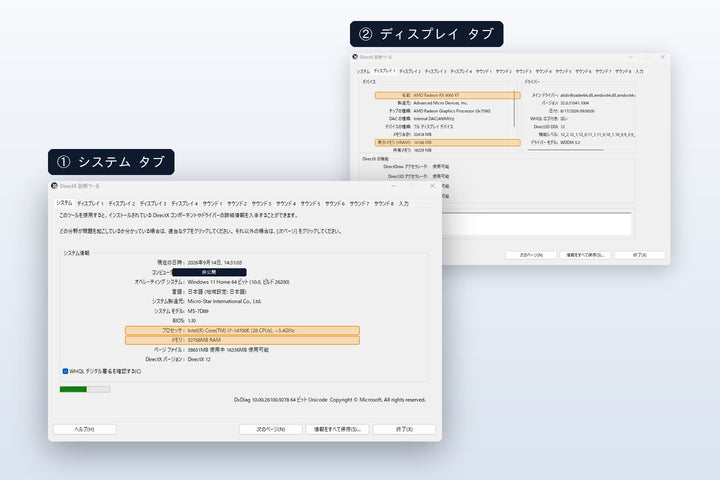
Task: Click the device panel vertical scrollbar
Action: (515, 109)
